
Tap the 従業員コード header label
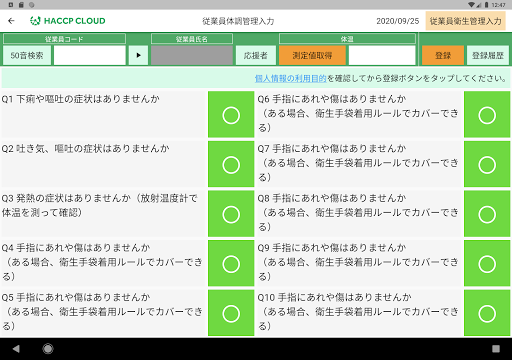click(x=64, y=39)
